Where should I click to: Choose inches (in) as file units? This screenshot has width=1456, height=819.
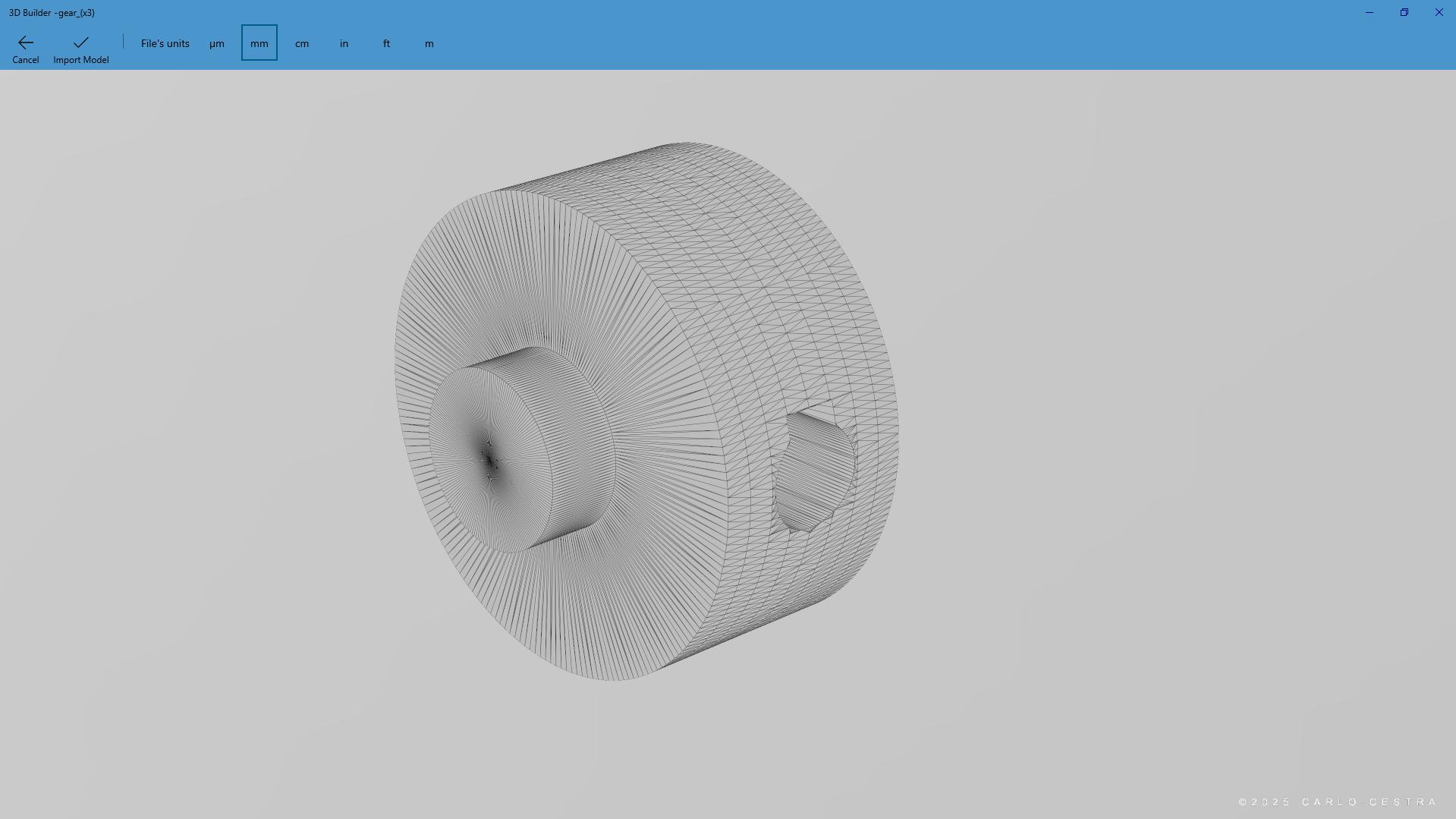coord(344,43)
